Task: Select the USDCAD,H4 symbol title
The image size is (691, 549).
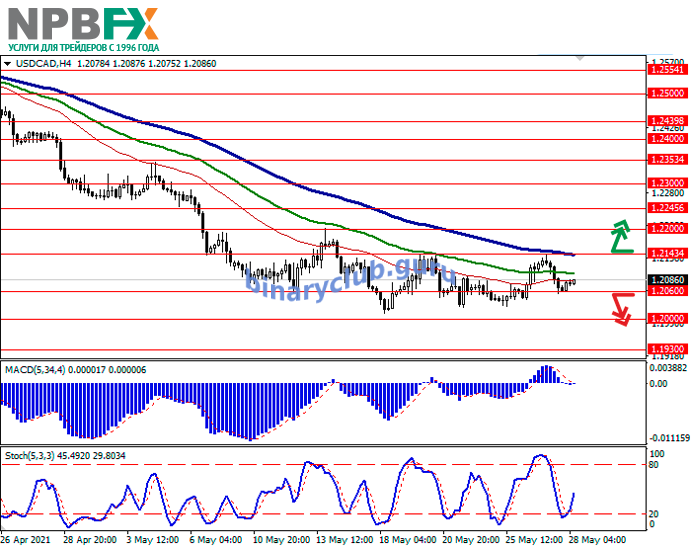Action: click(37, 63)
